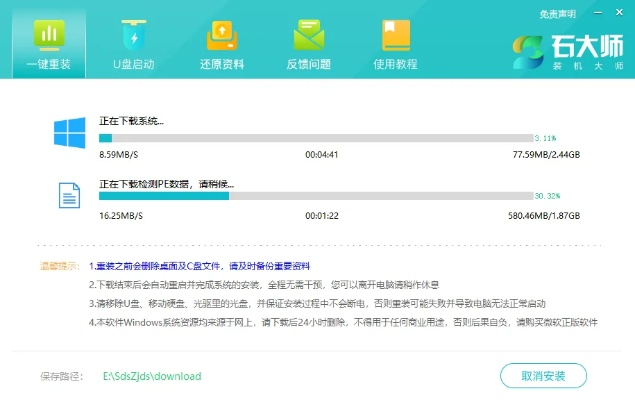This screenshot has height=400, width=635.
Task: Click the 00:01:22 remaining time
Action: [x=322, y=216]
